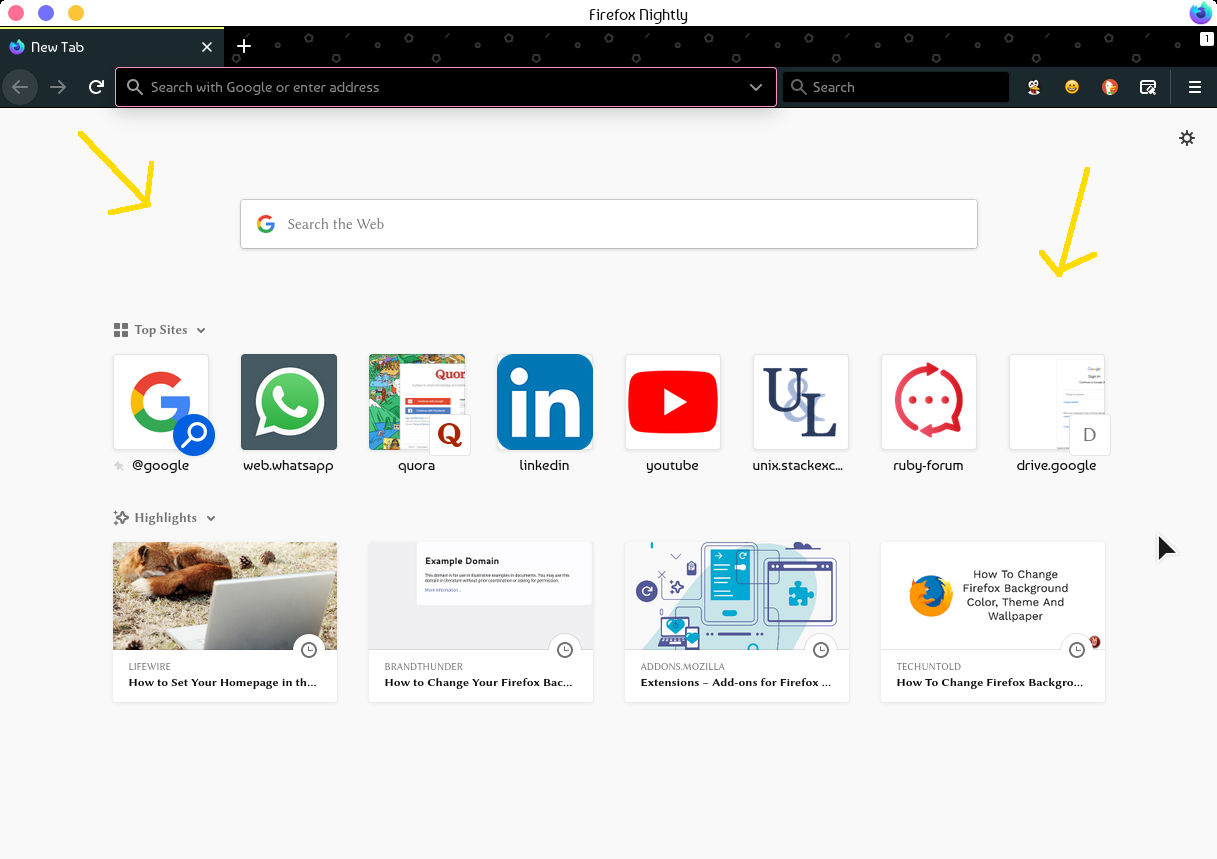Click 'How To Change Firefox Backgro...' title
Viewport: 1217px width, 859px height.
coord(989,683)
